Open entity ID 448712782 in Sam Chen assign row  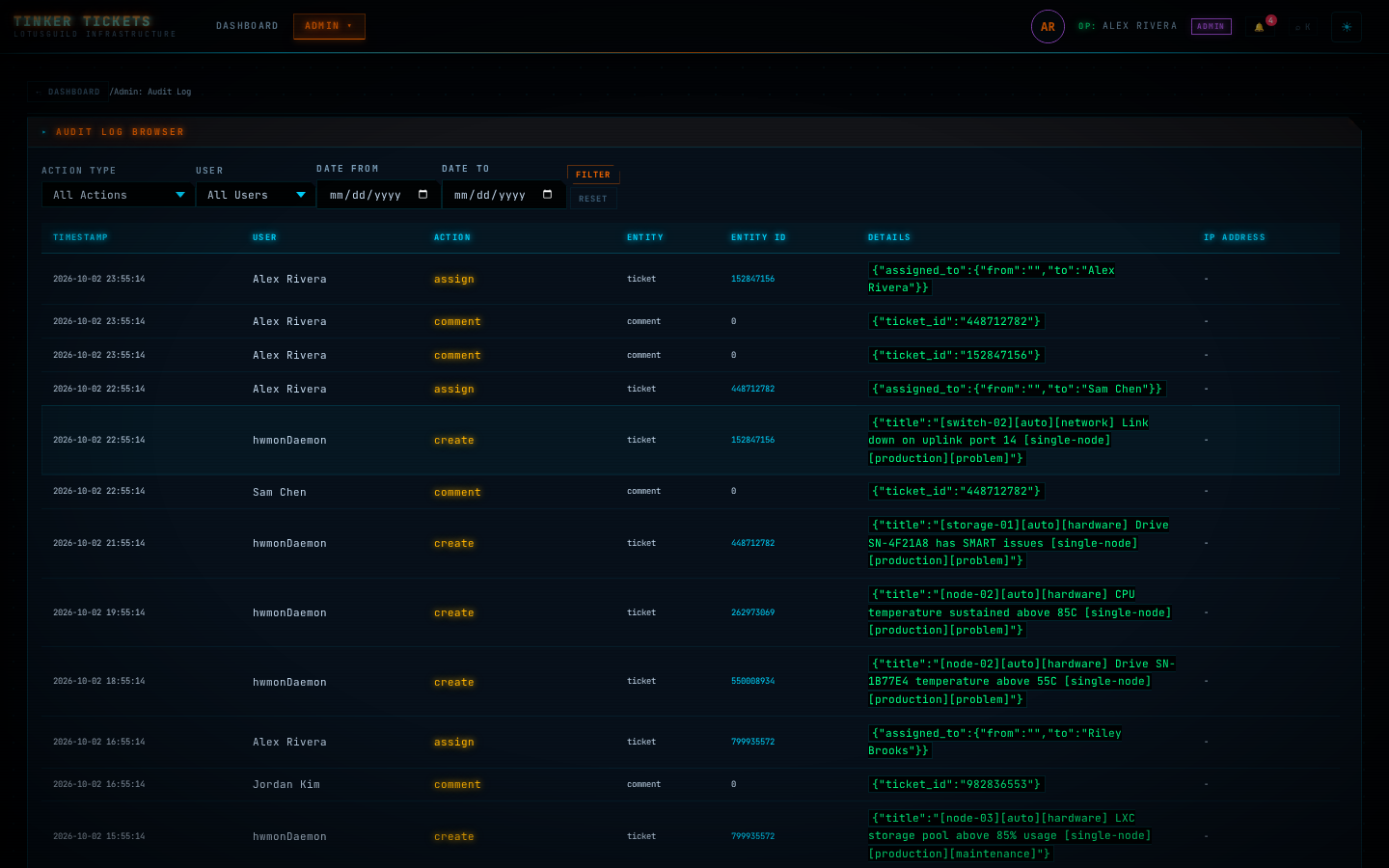click(x=752, y=389)
